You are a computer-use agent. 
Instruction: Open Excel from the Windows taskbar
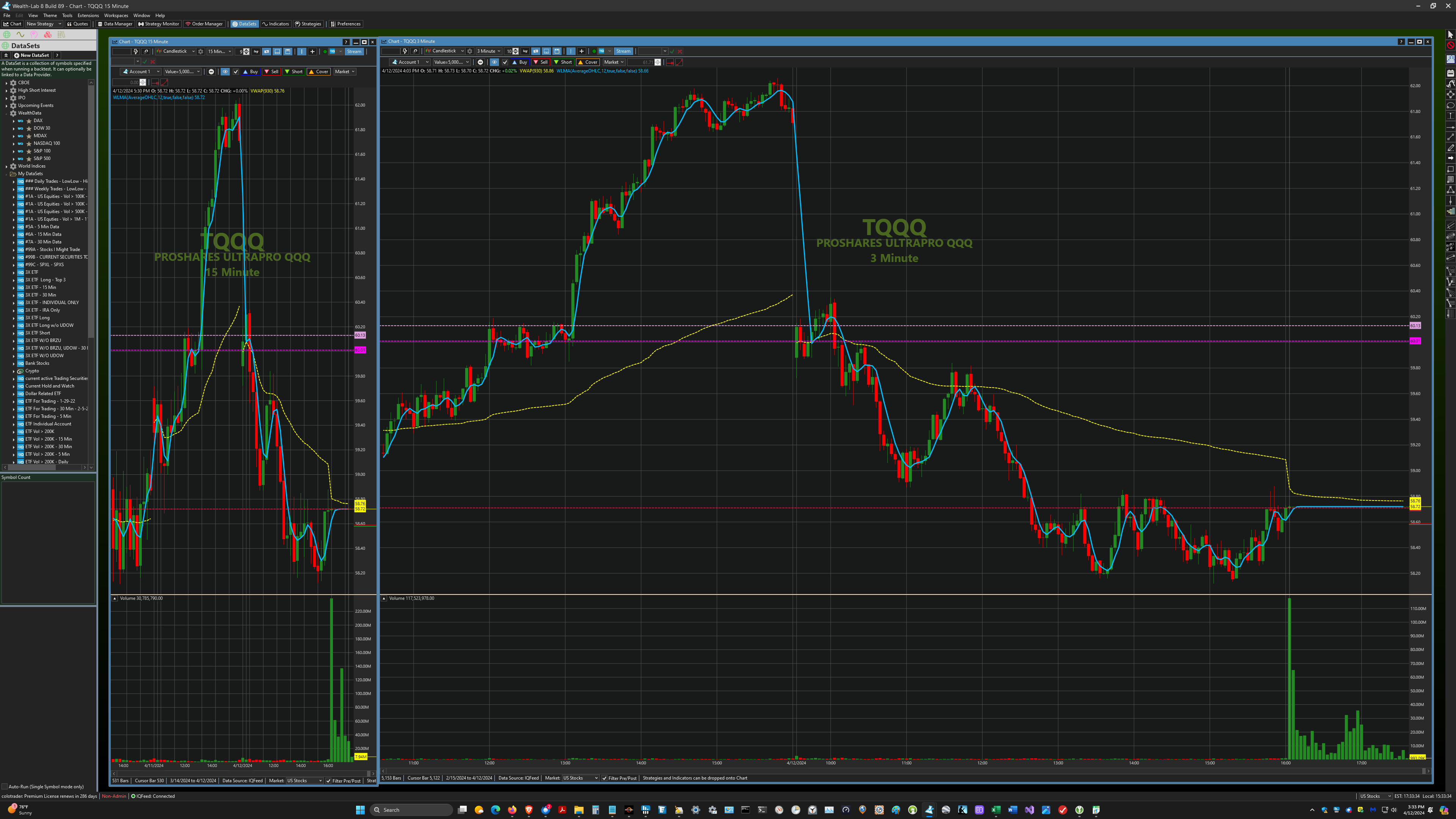[x=995, y=810]
